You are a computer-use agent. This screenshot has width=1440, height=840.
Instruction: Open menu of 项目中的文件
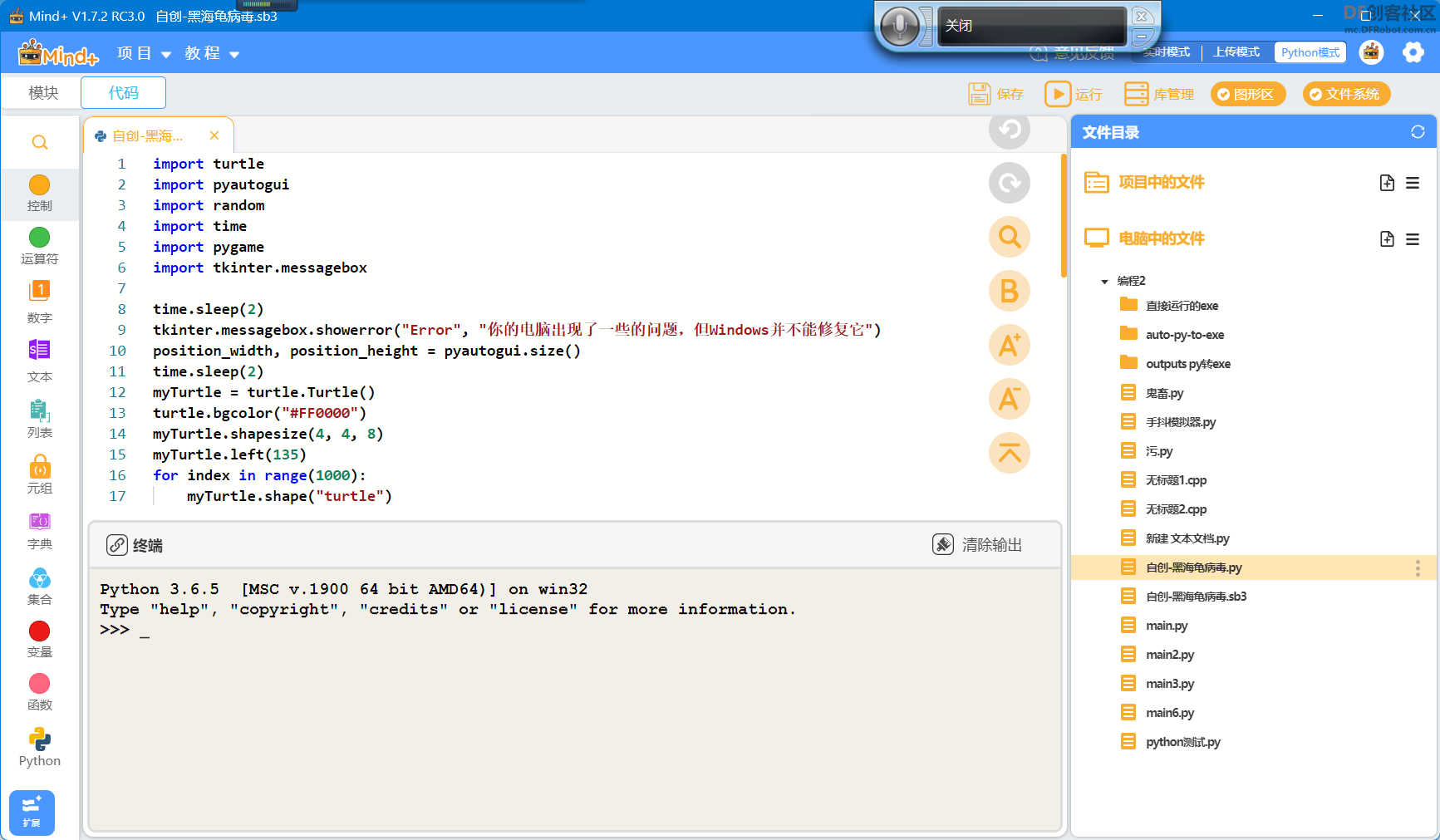1413,183
